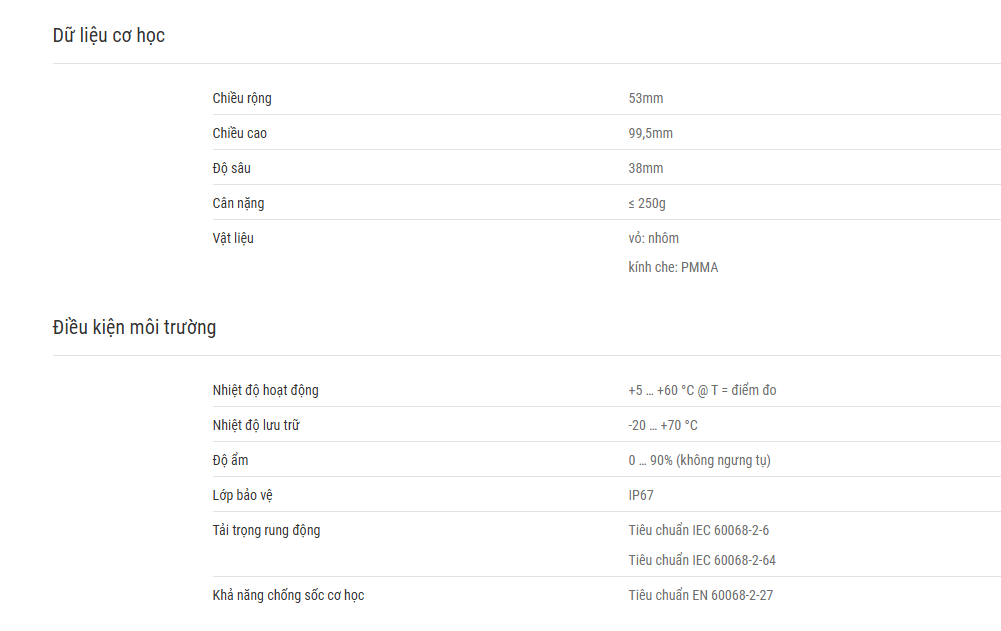Click the 'Cân nặng' label
Image resolution: width=1001 pixels, height=631 pixels.
click(x=238, y=204)
